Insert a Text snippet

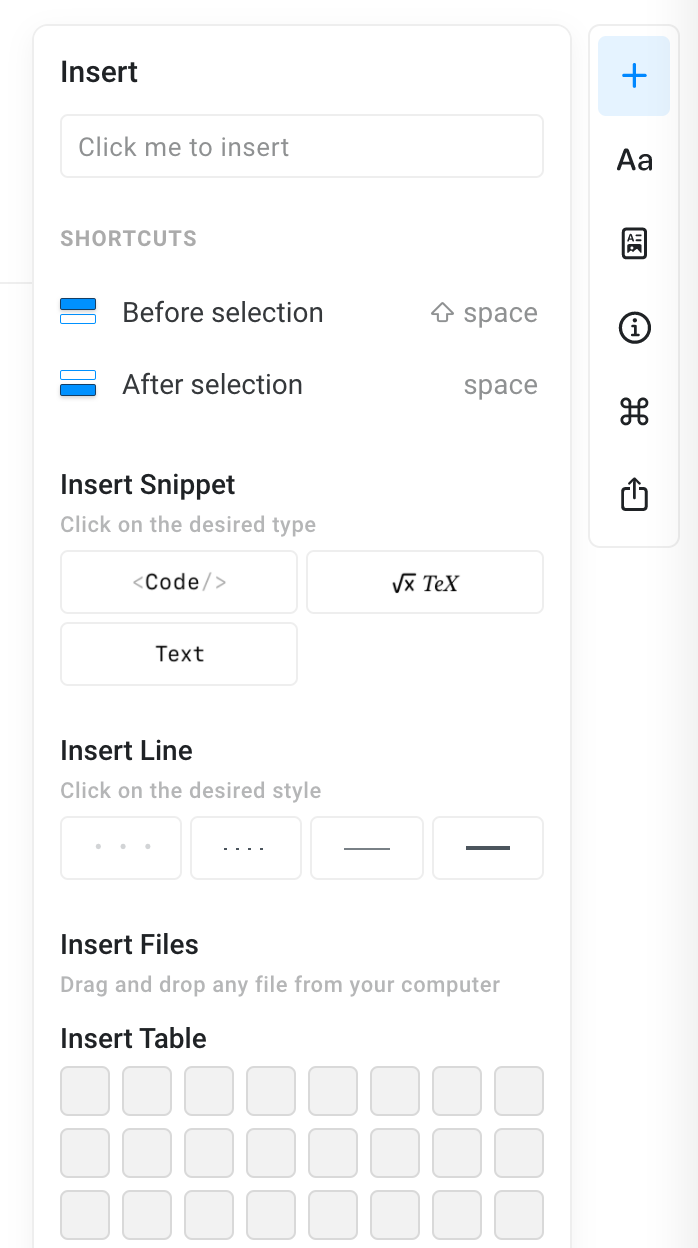[178, 654]
